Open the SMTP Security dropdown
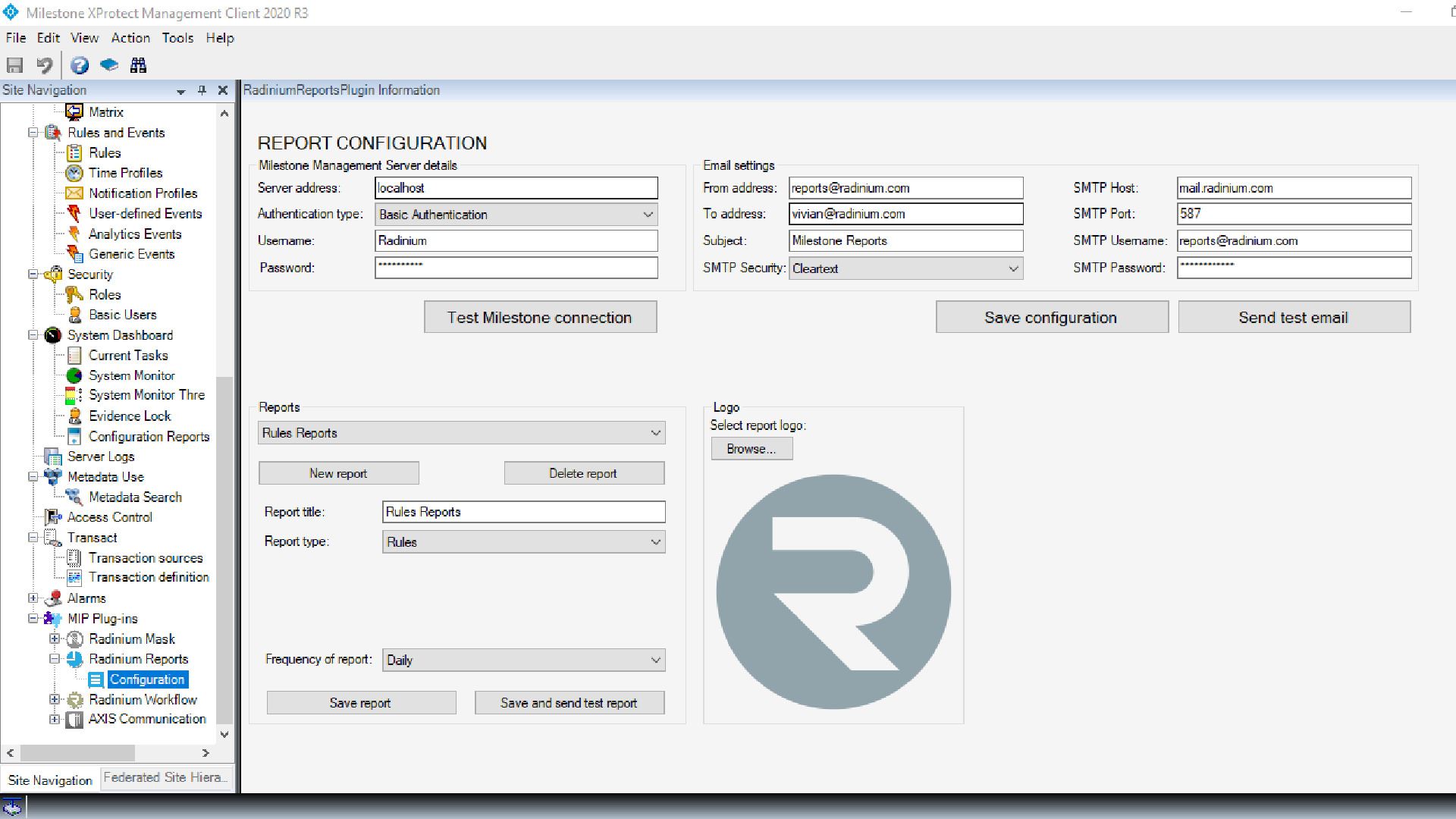This screenshot has height=819, width=1456. pyautogui.click(x=1013, y=268)
